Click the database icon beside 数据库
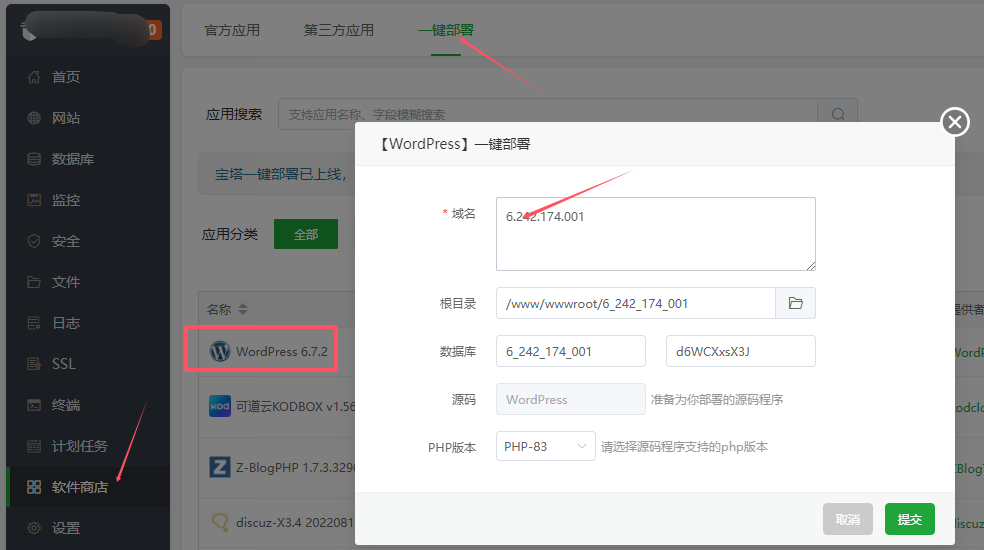The image size is (984, 550). coord(34,159)
